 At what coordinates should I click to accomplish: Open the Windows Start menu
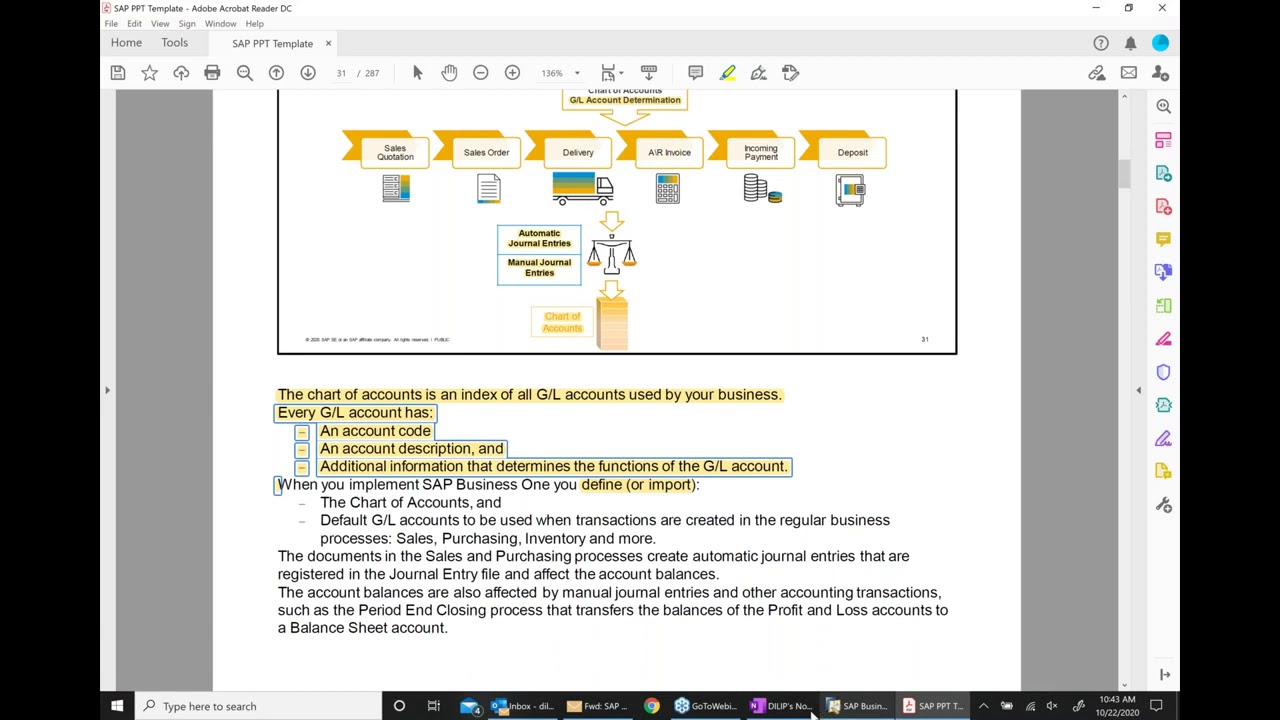coord(117,706)
